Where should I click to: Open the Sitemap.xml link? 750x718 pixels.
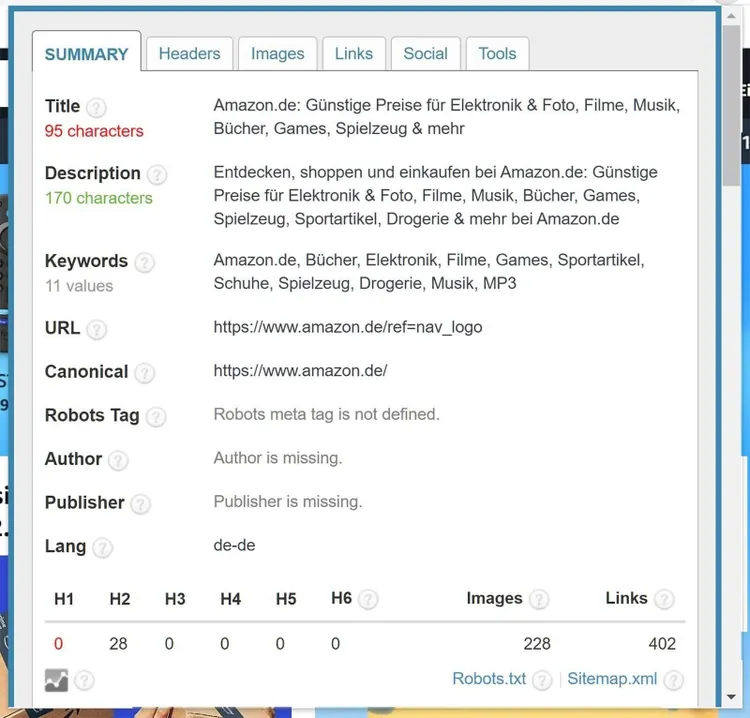[x=612, y=679]
